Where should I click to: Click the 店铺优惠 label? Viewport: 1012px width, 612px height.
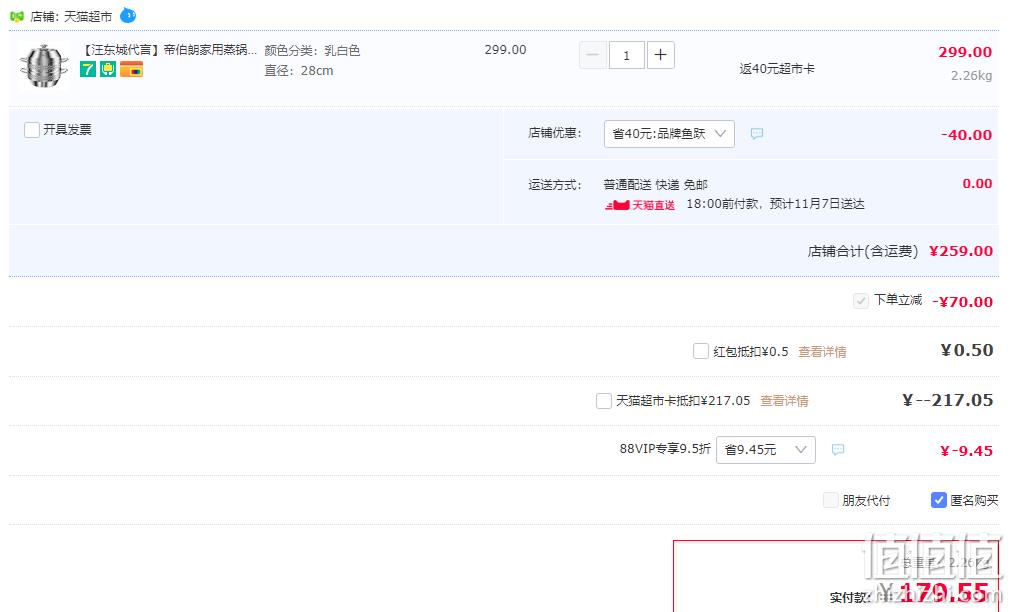click(555, 133)
